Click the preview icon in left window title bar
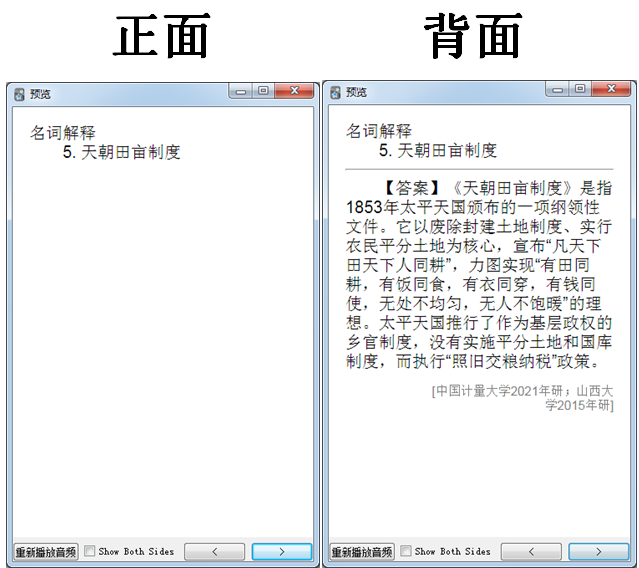 19,94
